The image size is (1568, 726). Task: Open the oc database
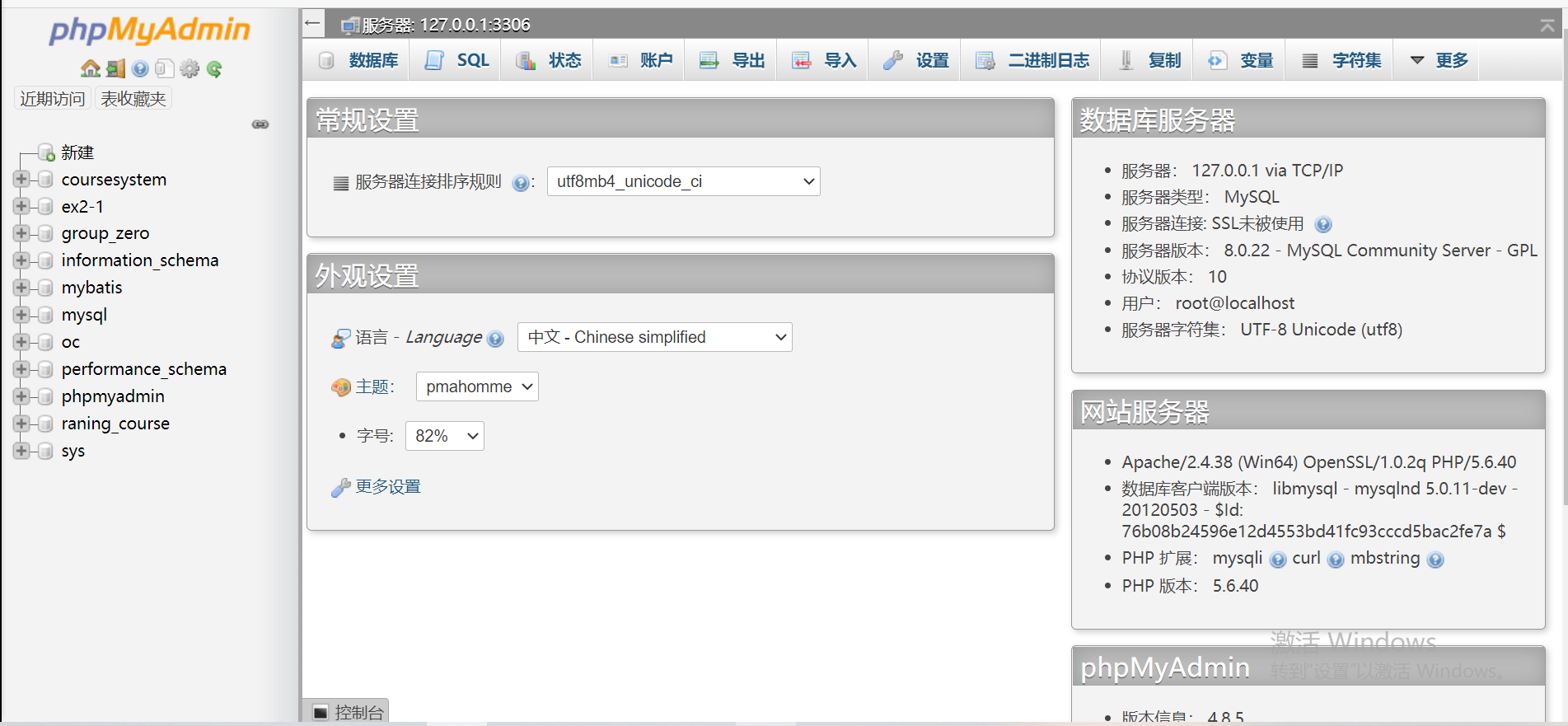71,342
